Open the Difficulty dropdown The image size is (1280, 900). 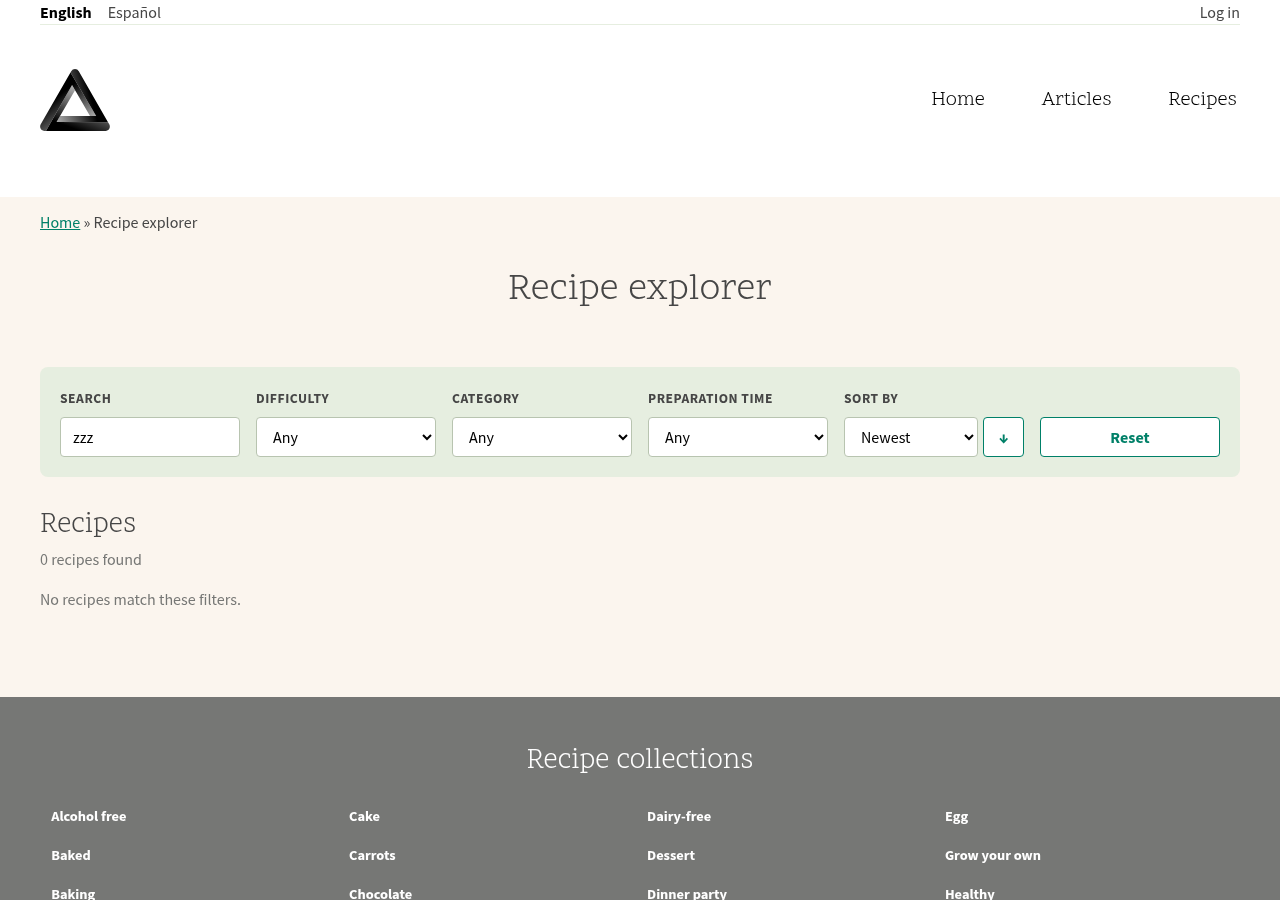point(346,437)
